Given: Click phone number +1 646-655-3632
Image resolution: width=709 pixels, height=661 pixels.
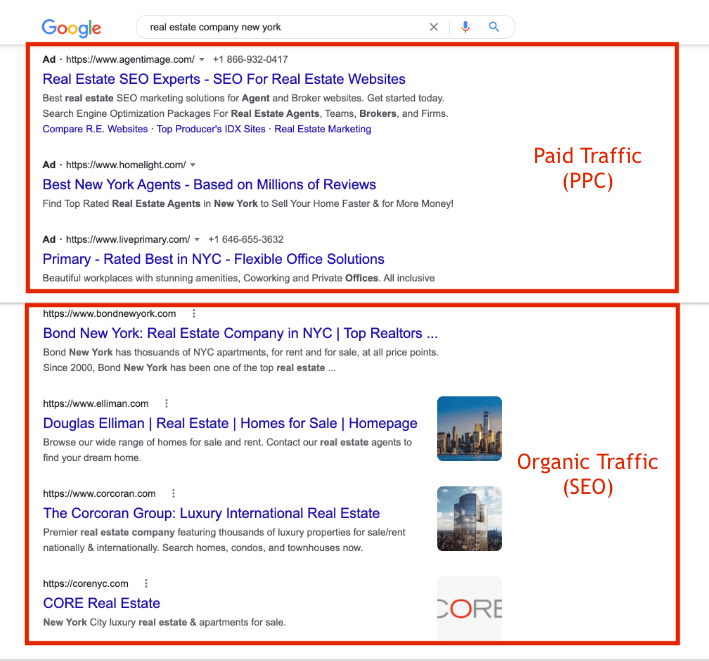Looking at the screenshot, I should (246, 240).
